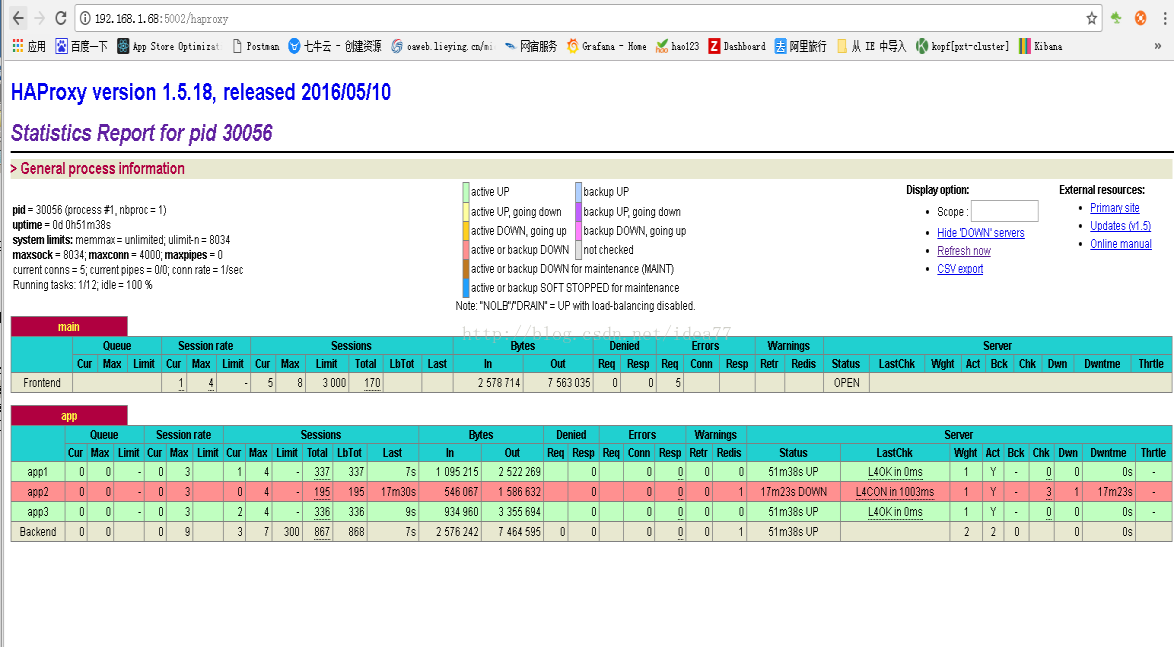
Task: Click app2 LastChk 'L4CON in 1003ms'
Action: pos(895,492)
